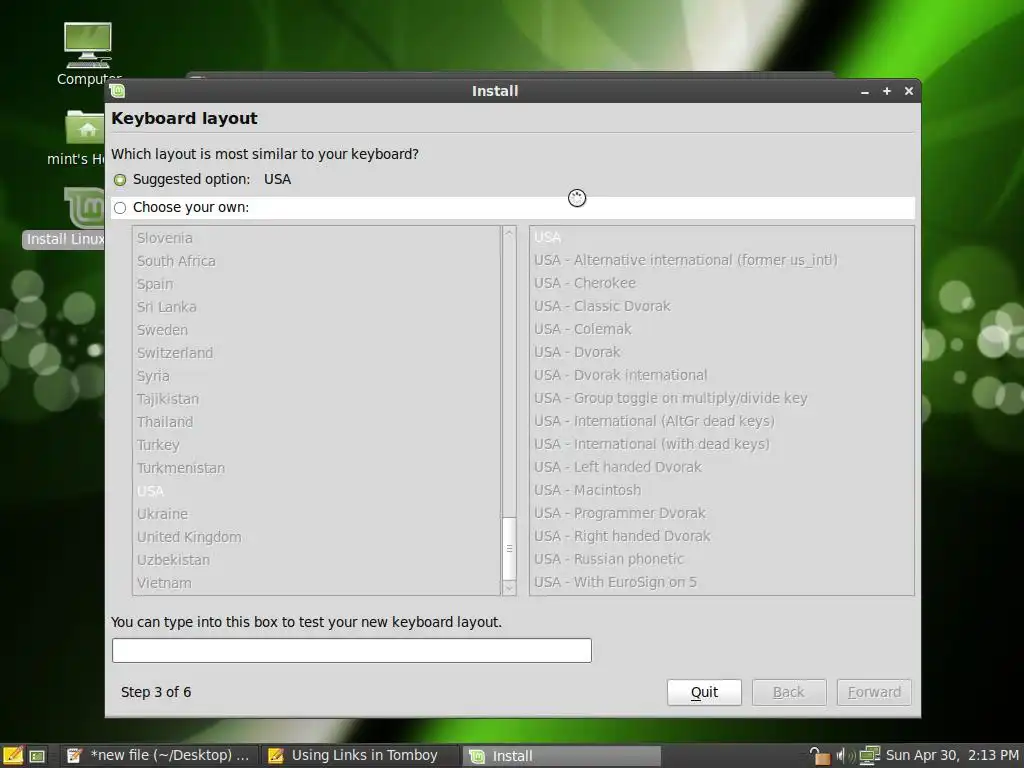Viewport: 1024px width, 768px height.
Task: Open the Computer desktop icon
Action: 88,46
